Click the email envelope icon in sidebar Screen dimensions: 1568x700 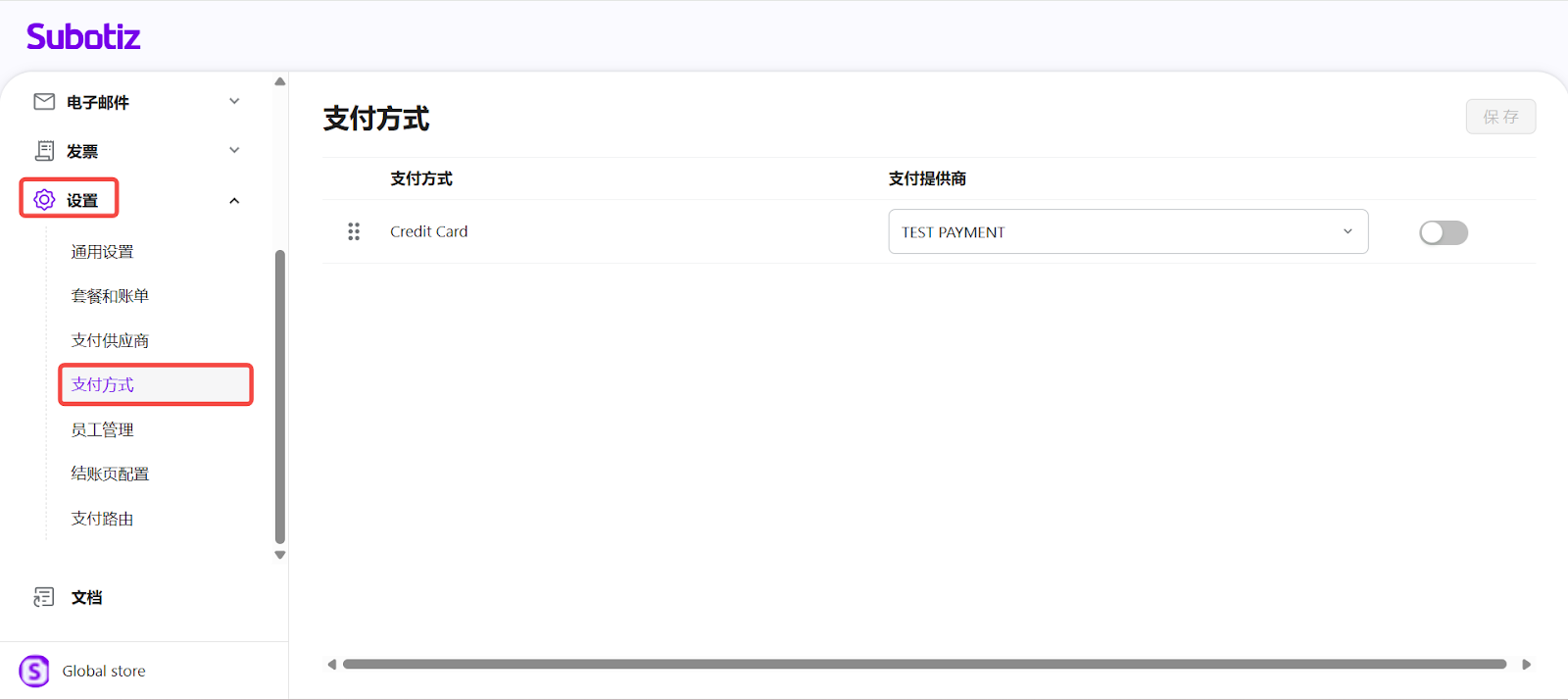click(x=44, y=102)
